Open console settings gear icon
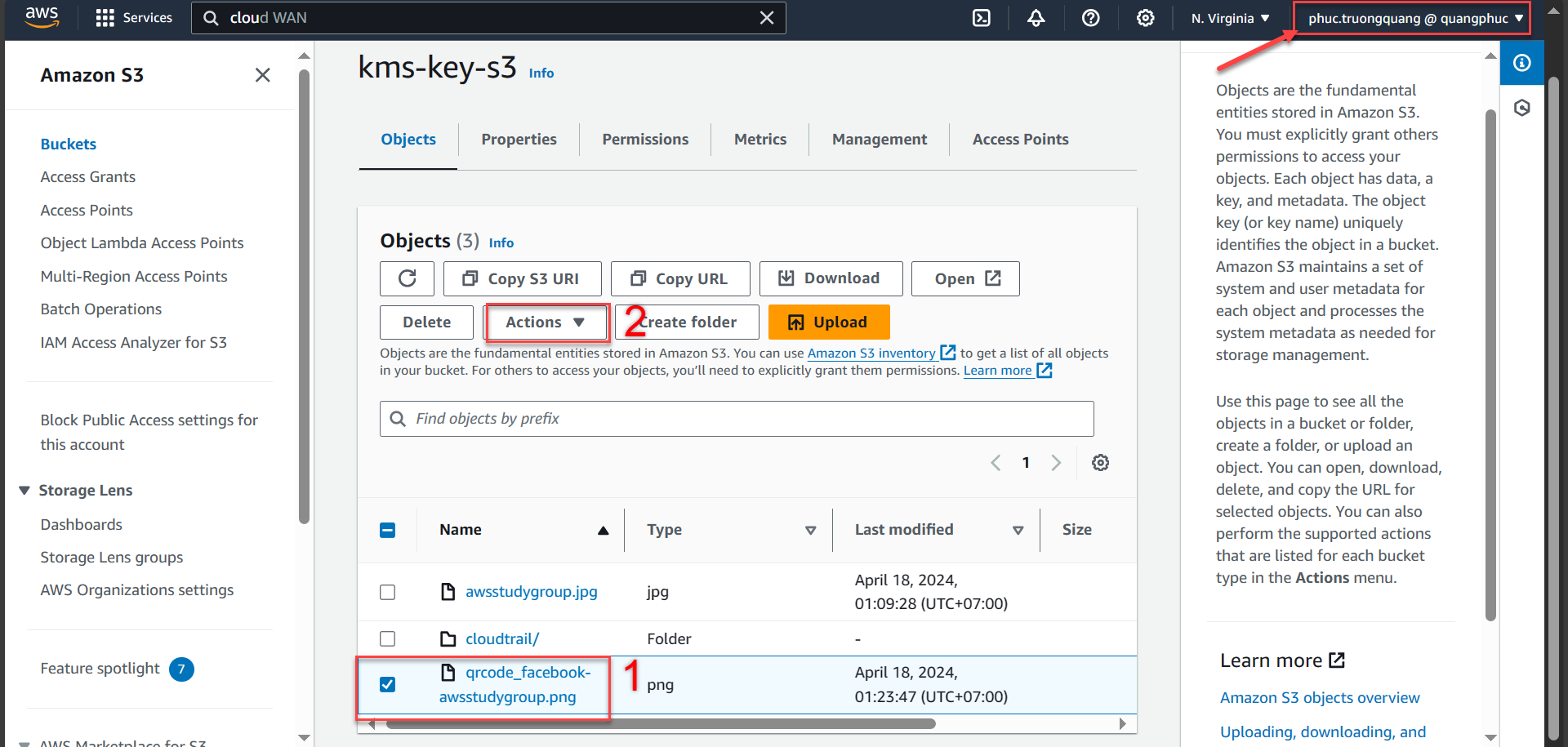Screen dimensions: 1568x747 pyautogui.click(x=1146, y=18)
